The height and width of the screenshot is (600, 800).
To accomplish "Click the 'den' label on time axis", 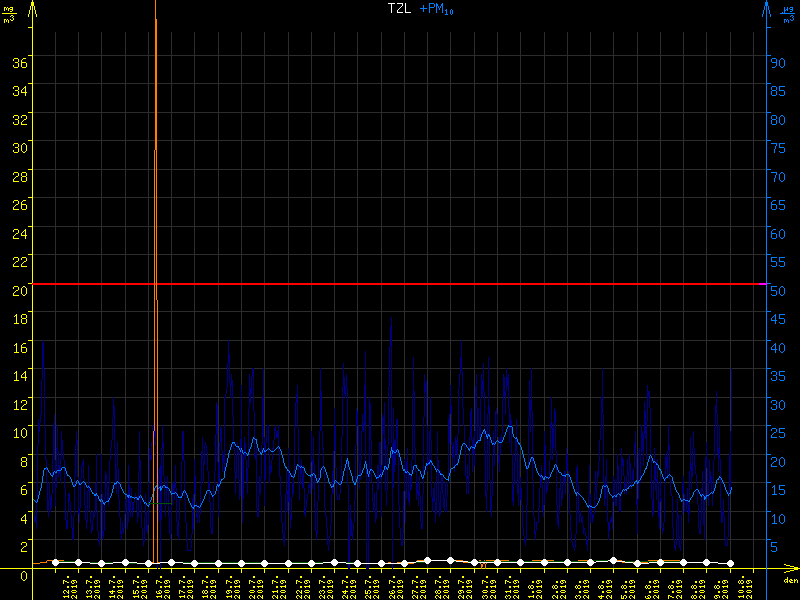I will 789,581.
